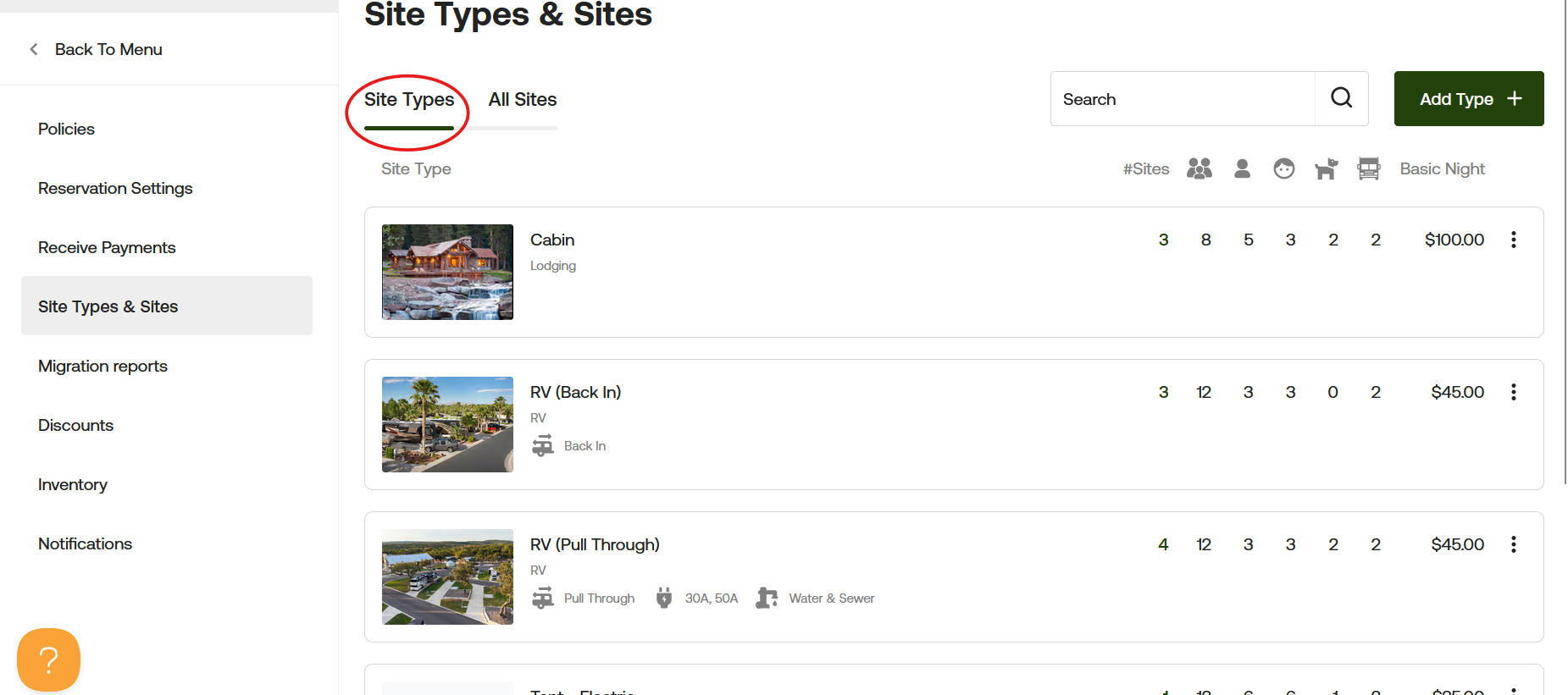Screen dimensions: 1568x695
Task: Click the Site Type column header
Action: 416,168
